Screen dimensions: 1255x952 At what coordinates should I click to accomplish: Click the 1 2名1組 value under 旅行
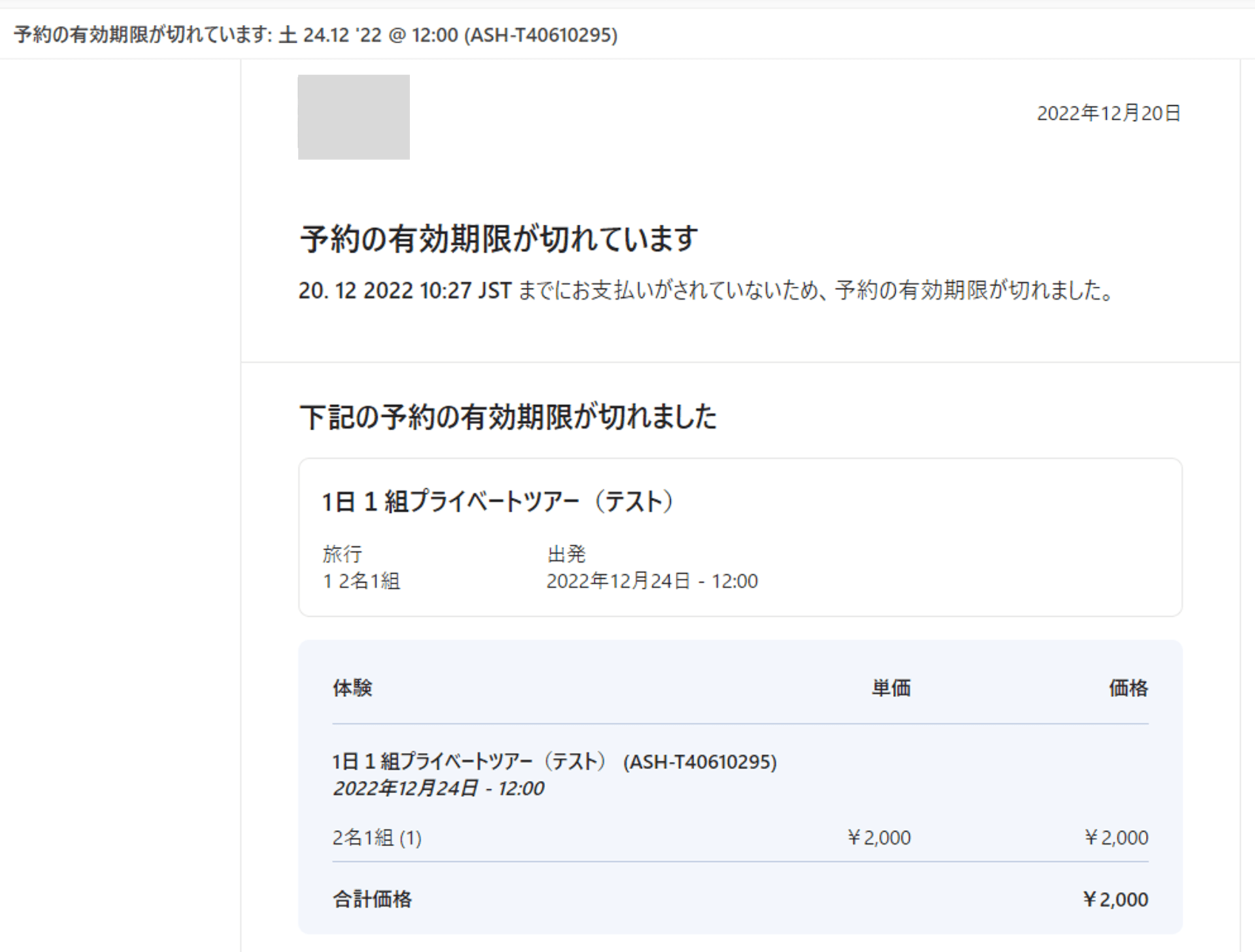361,581
